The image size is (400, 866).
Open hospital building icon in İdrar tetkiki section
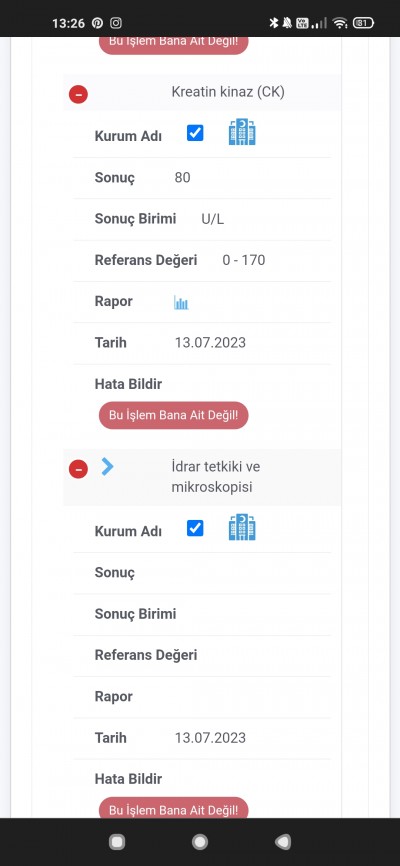242,527
